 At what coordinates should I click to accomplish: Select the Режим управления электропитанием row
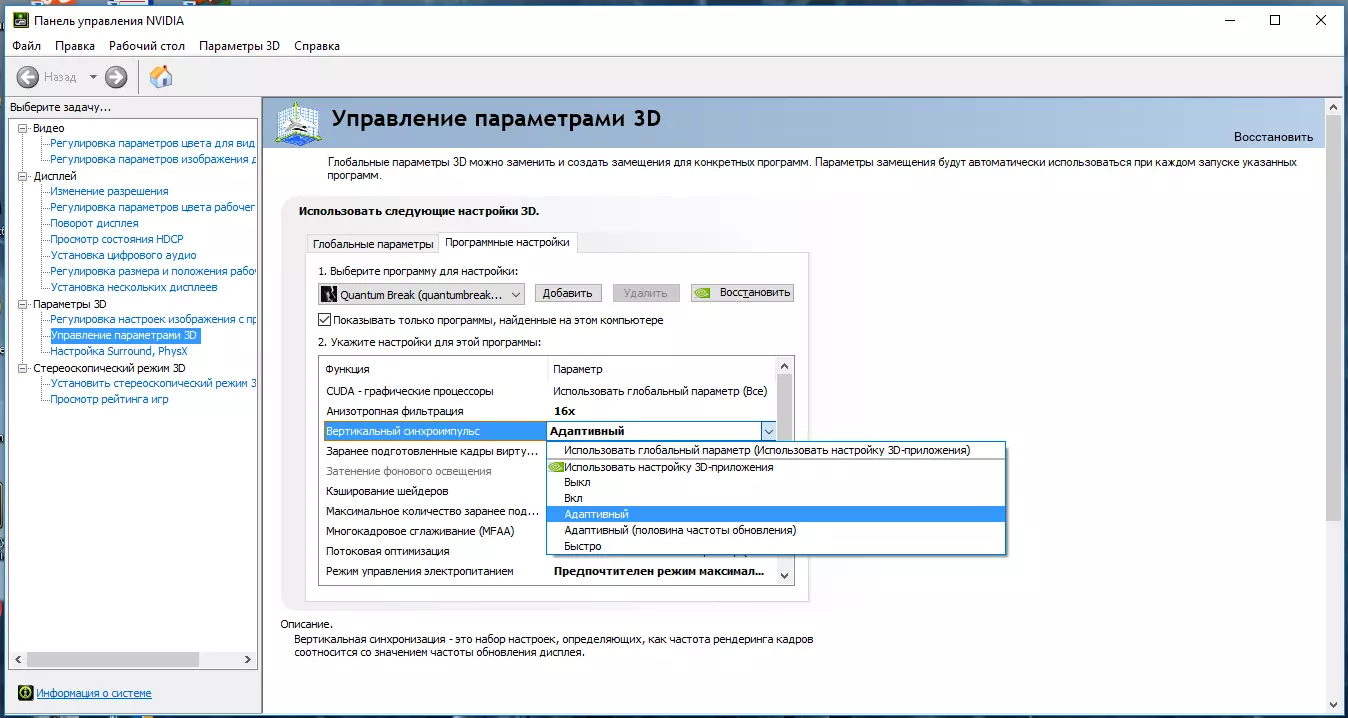547,571
